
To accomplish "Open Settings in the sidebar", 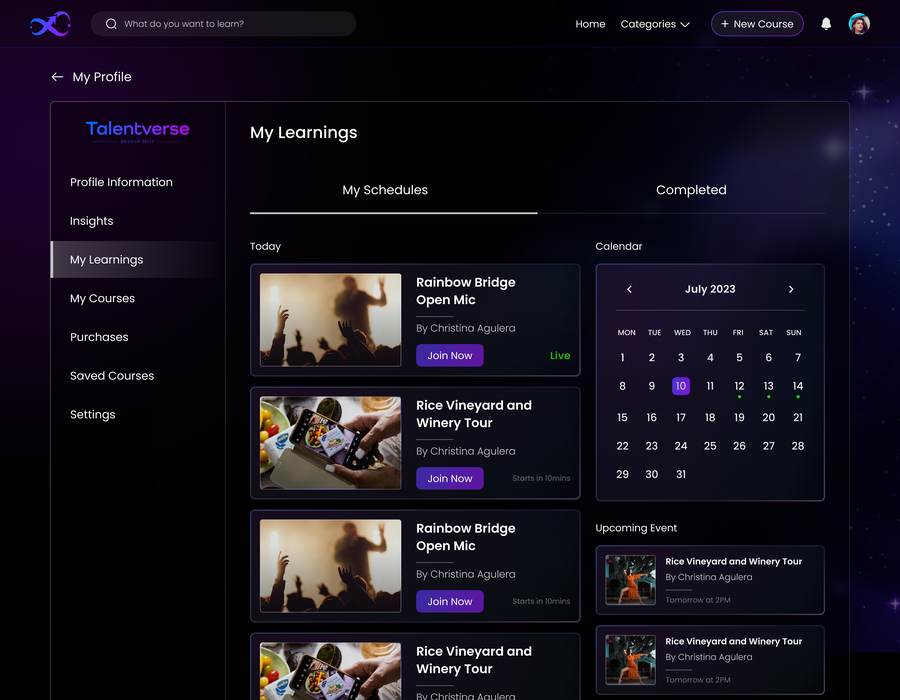I will (92, 414).
